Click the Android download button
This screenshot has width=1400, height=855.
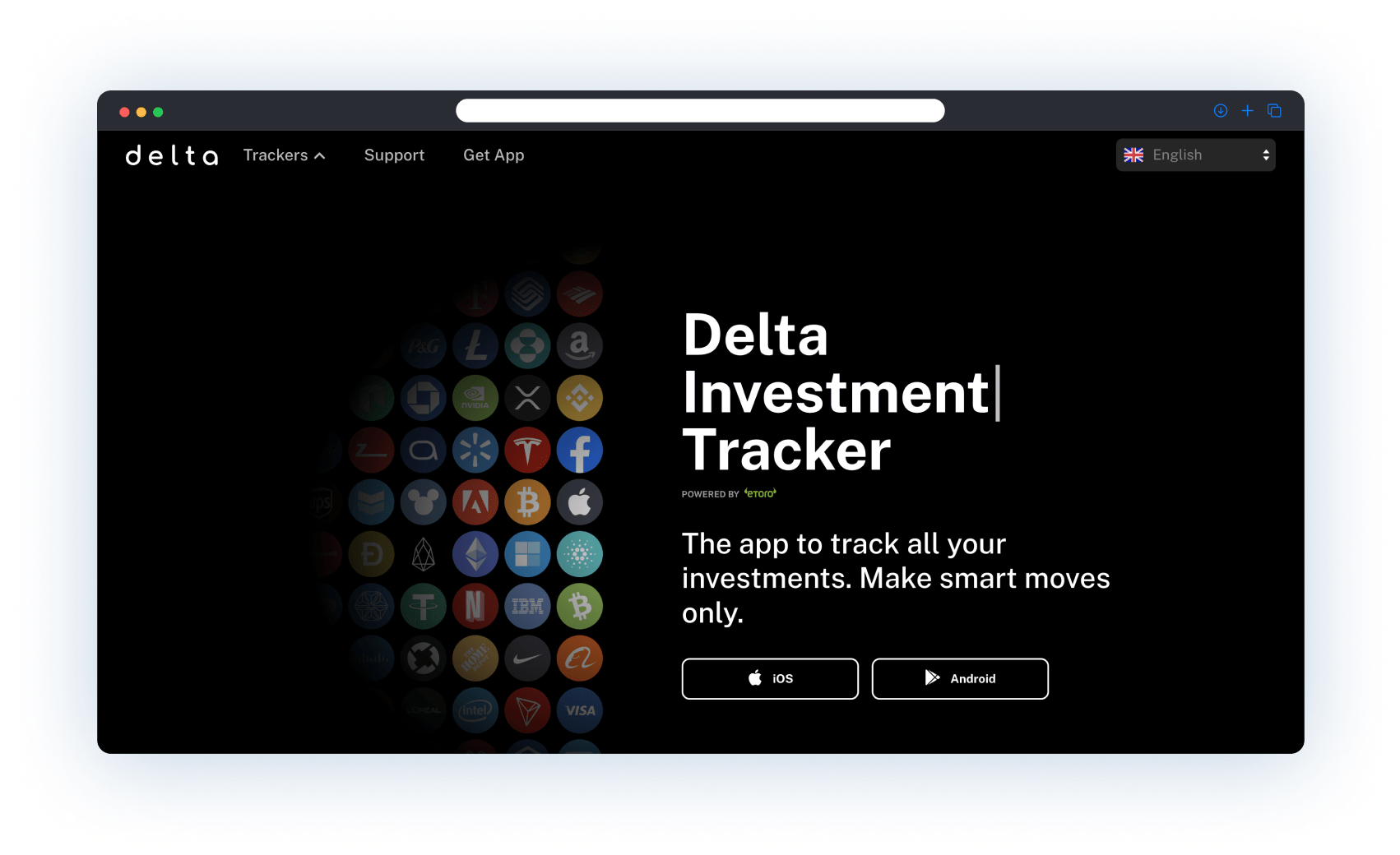click(960, 679)
